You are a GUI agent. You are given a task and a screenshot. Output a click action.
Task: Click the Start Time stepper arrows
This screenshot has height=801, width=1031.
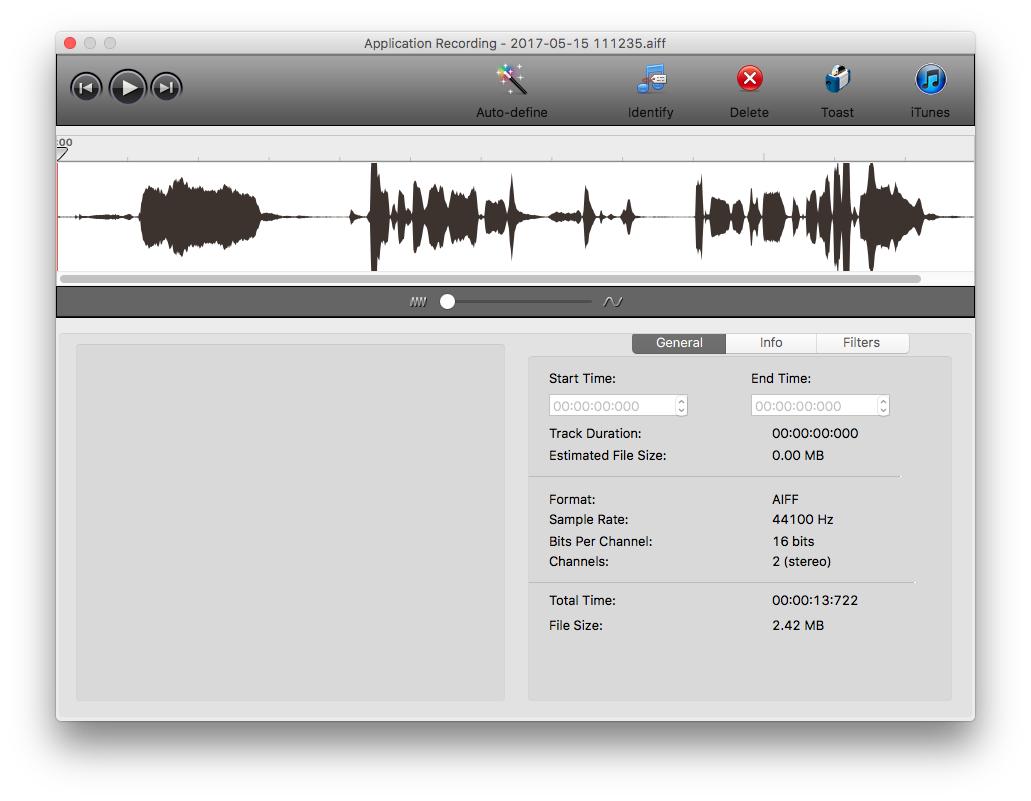(x=682, y=406)
